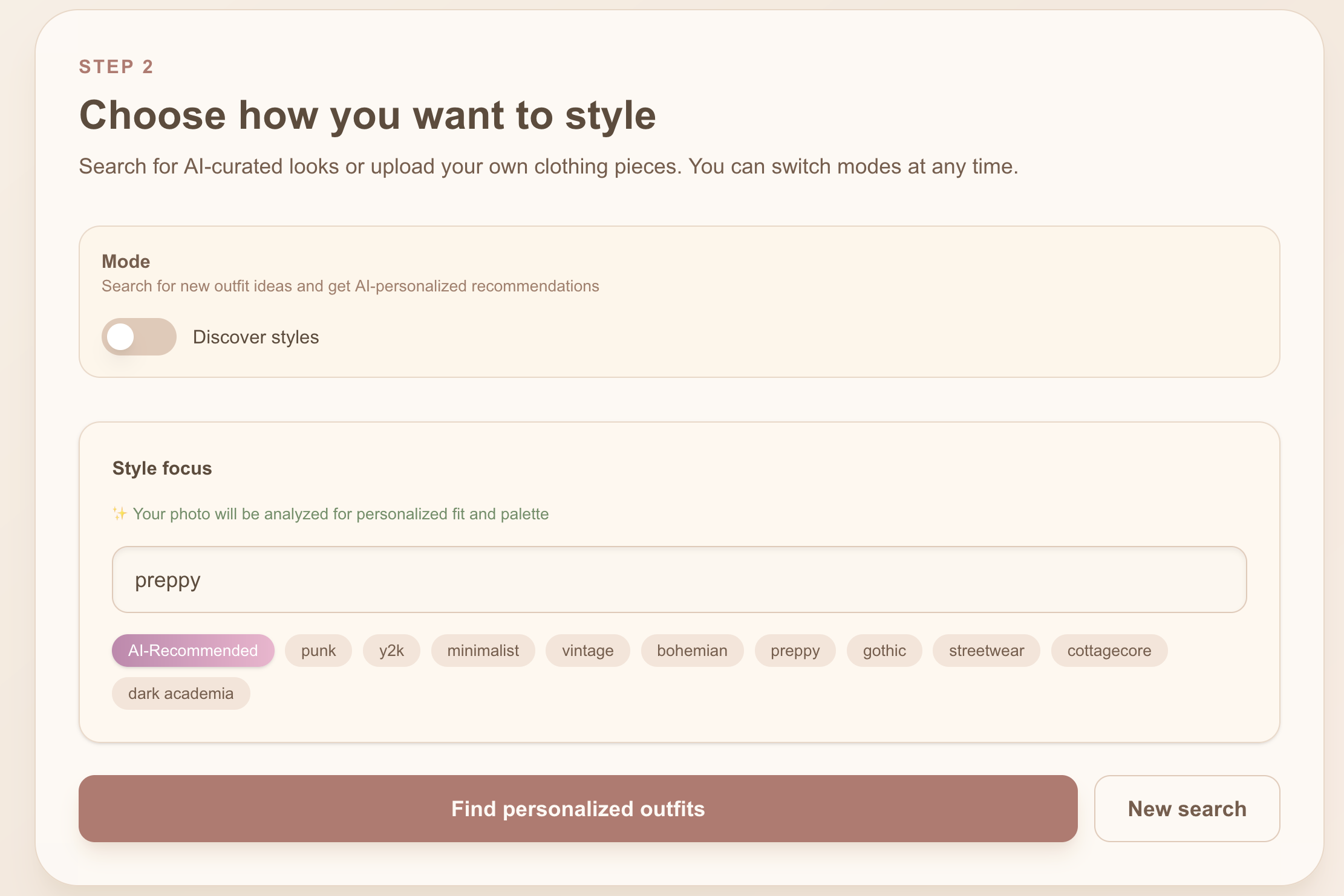Pick the cottagecore style chip
The width and height of the screenshot is (1344, 896).
[1109, 651]
